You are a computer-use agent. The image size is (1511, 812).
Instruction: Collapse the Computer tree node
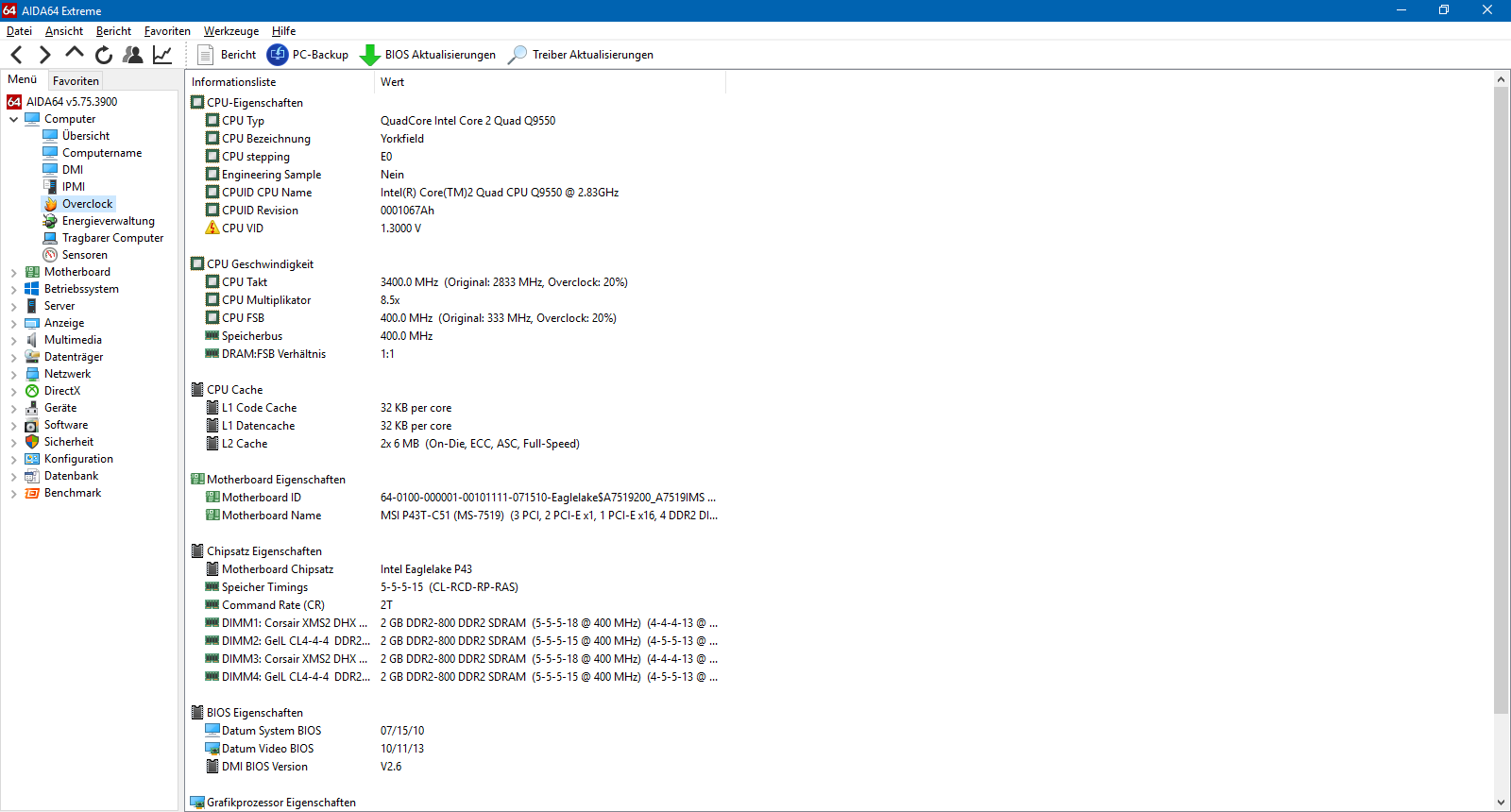tap(13, 119)
